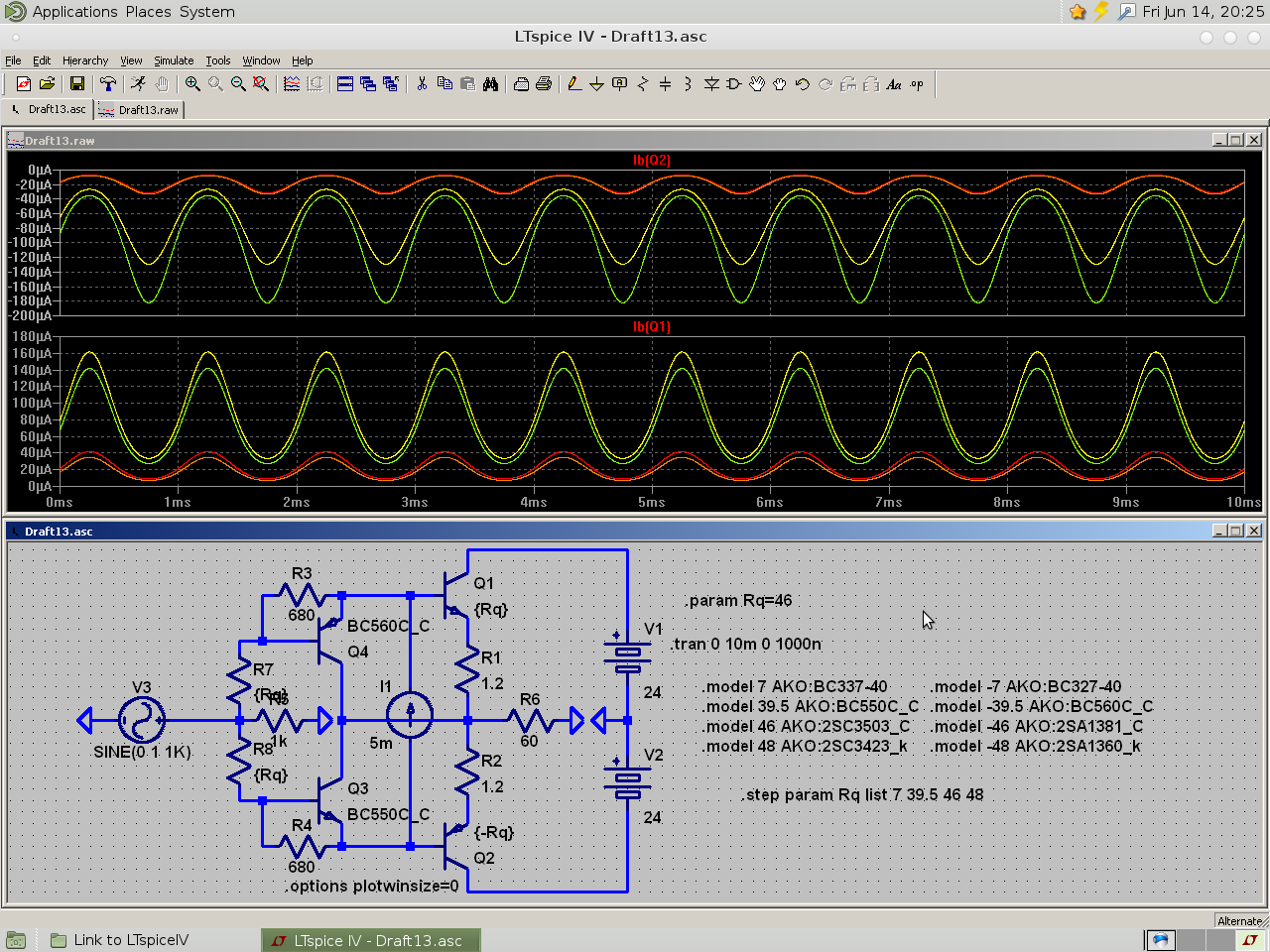Select the SPICE directive '.op' tool
This screenshot has width=1270, height=952.
point(917,84)
